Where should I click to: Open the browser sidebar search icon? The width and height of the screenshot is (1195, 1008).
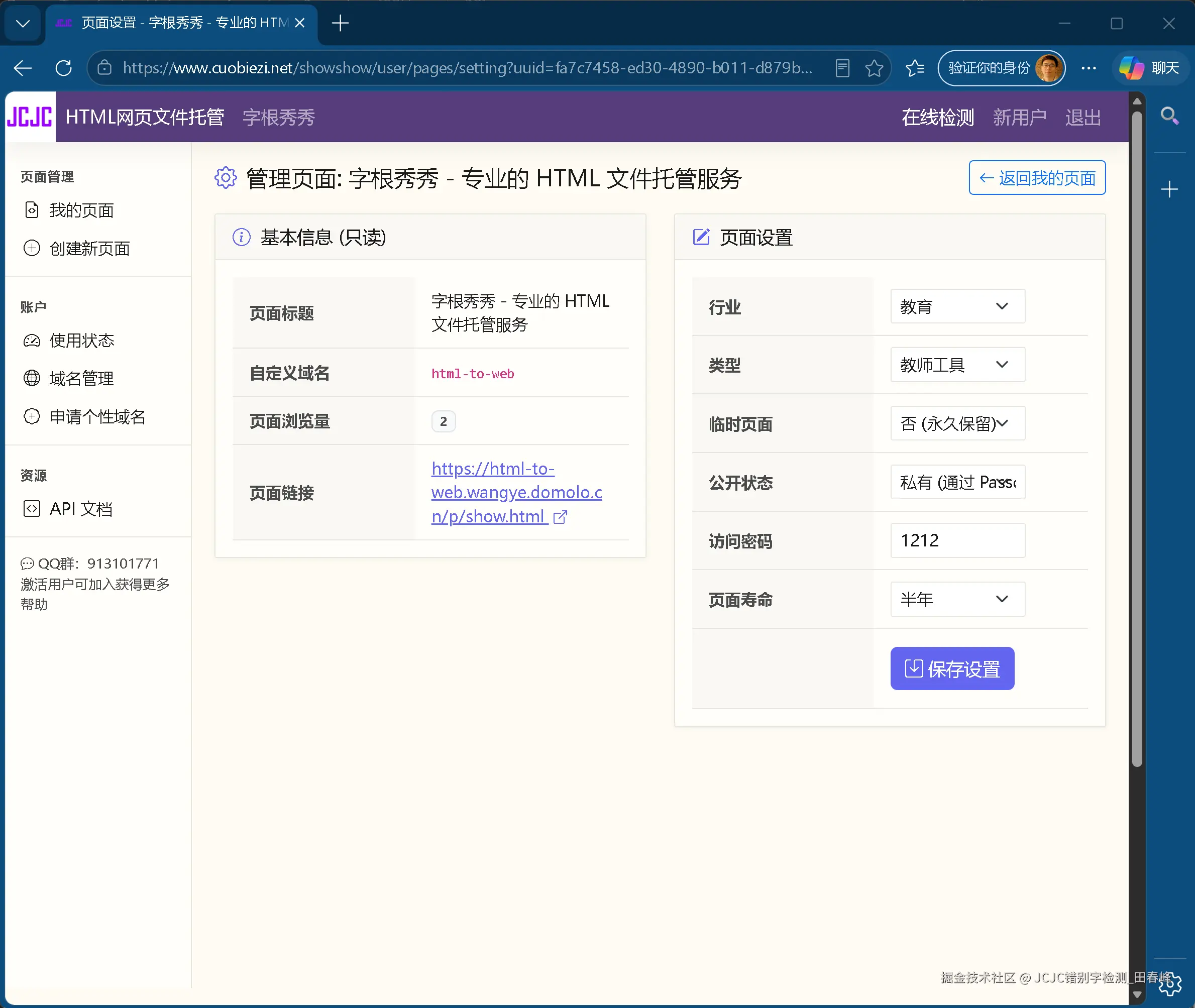click(1169, 116)
